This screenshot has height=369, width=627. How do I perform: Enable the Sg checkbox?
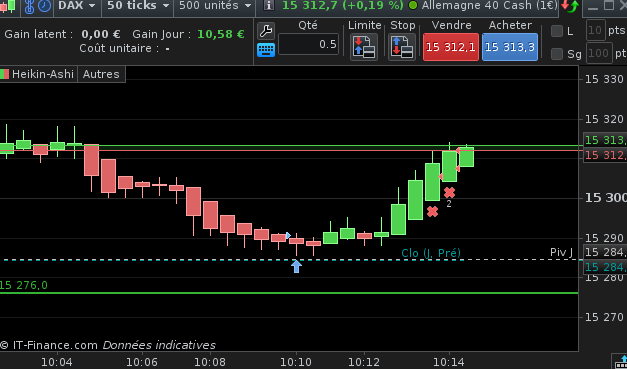click(557, 54)
